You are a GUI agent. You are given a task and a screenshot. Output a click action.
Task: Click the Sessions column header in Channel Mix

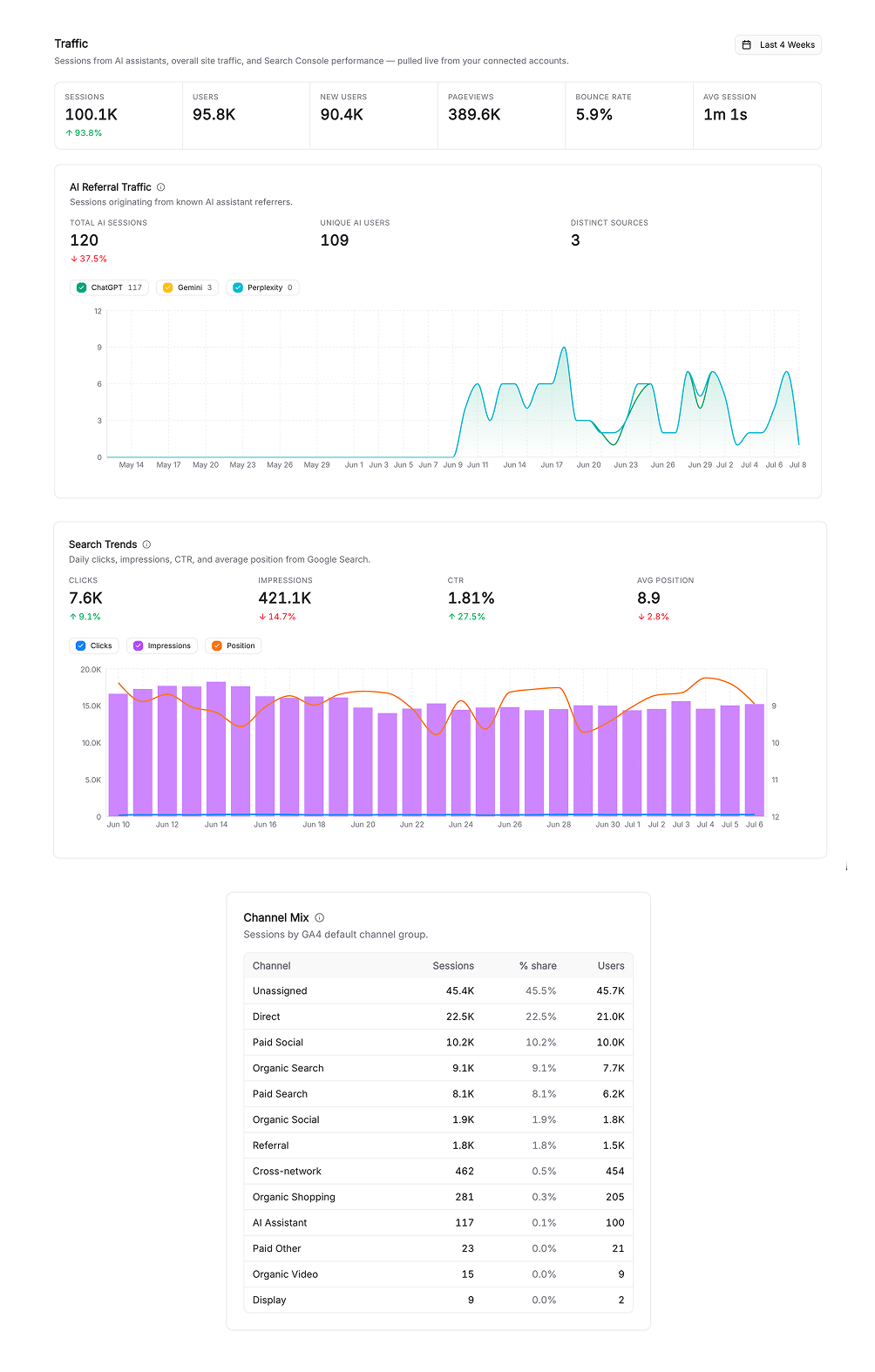coord(453,966)
